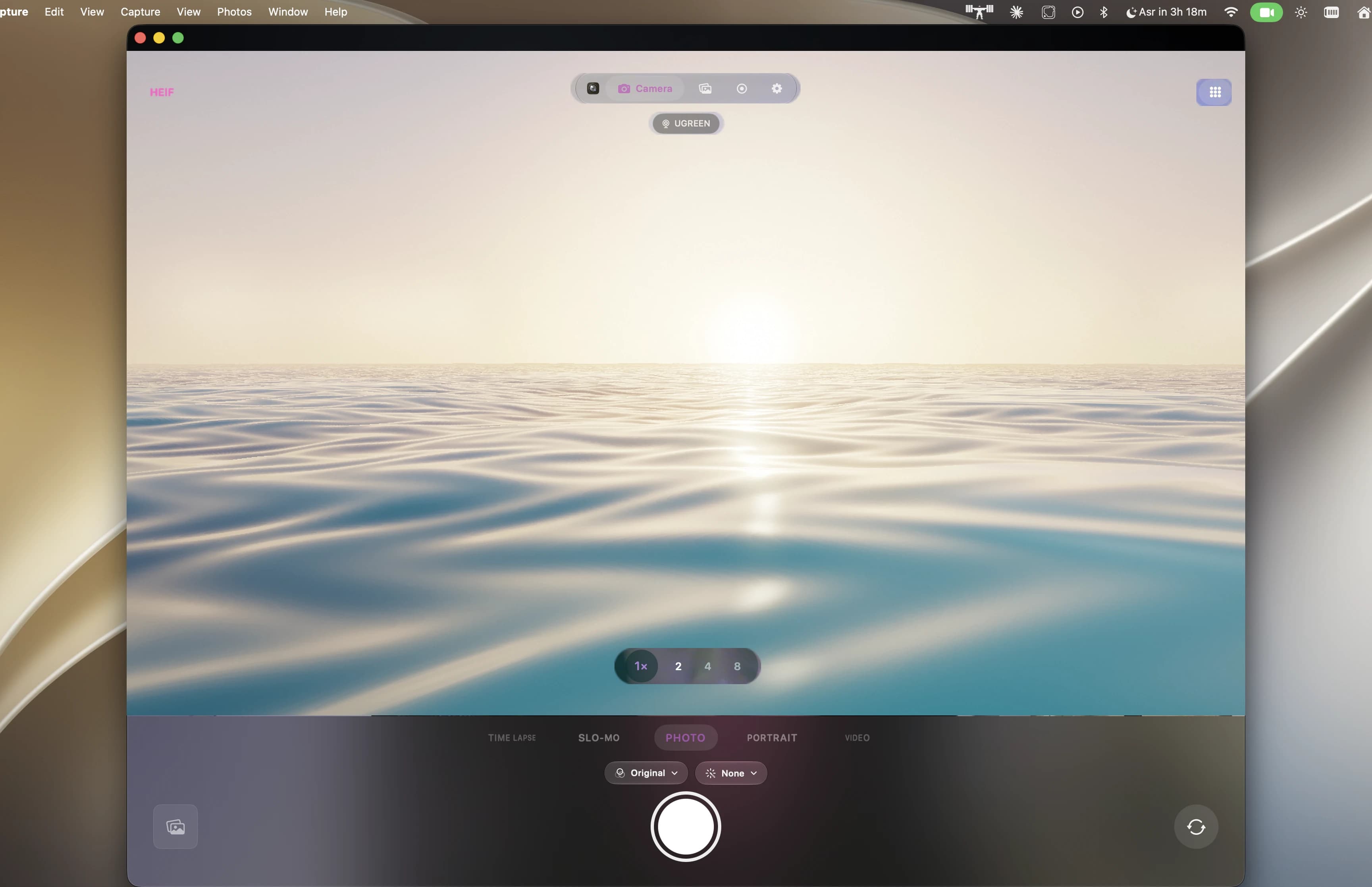Click the home menu bar icon

point(1364,12)
